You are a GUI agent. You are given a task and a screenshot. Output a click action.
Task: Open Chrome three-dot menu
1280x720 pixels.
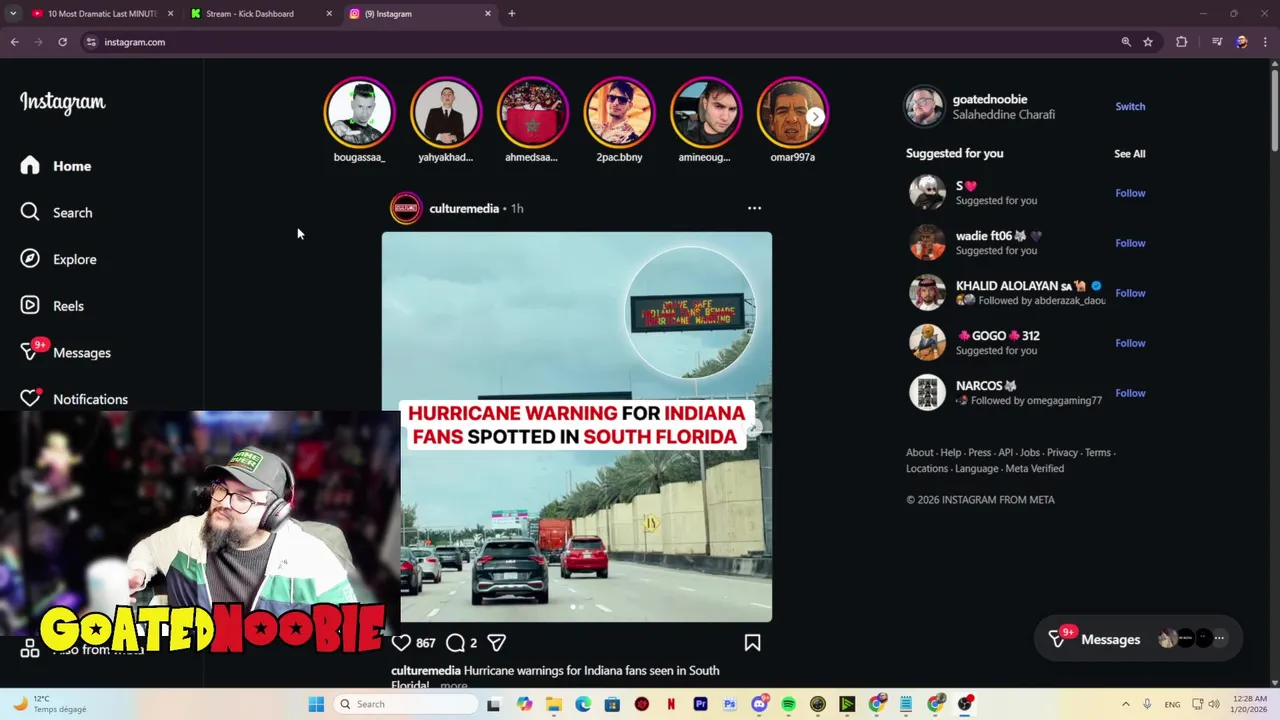[x=1266, y=42]
